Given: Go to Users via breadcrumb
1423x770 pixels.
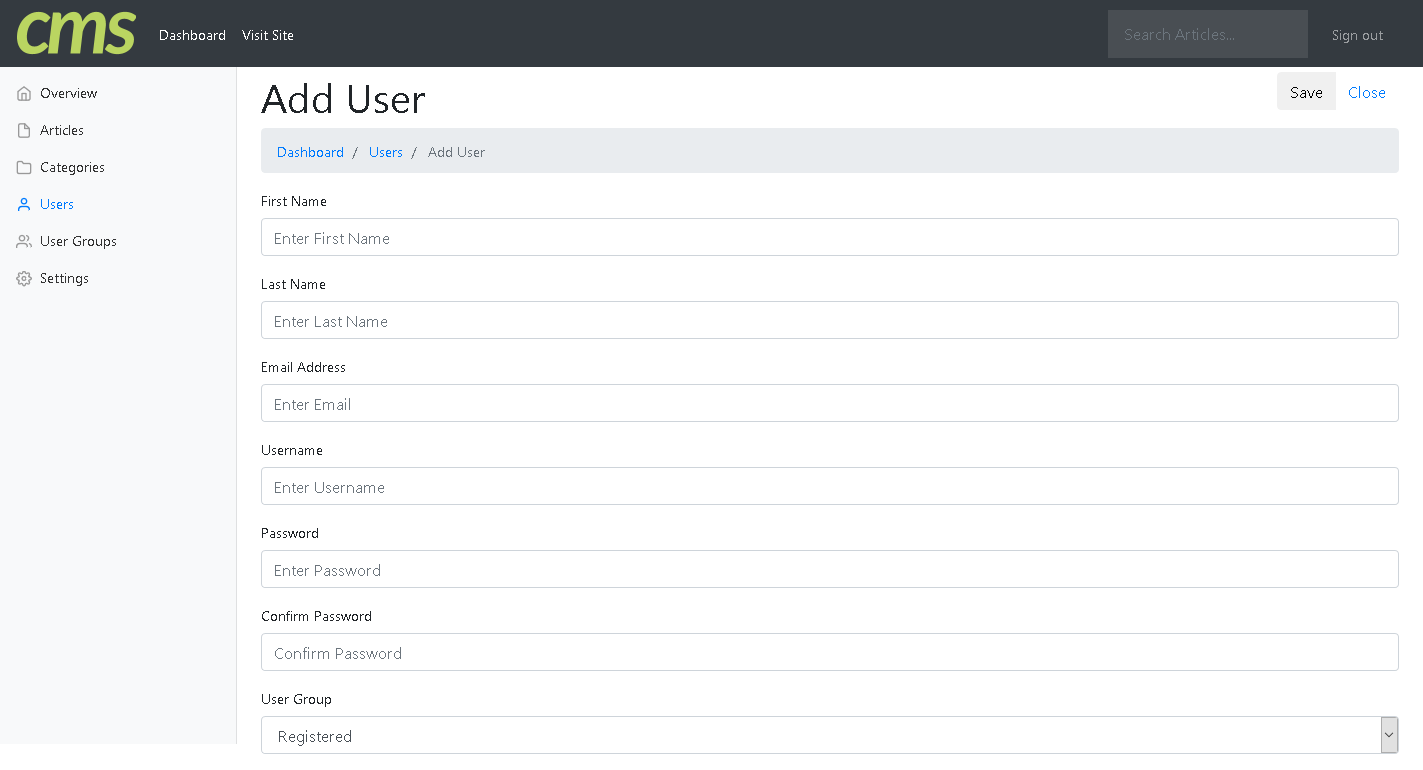Looking at the screenshot, I should [385, 152].
